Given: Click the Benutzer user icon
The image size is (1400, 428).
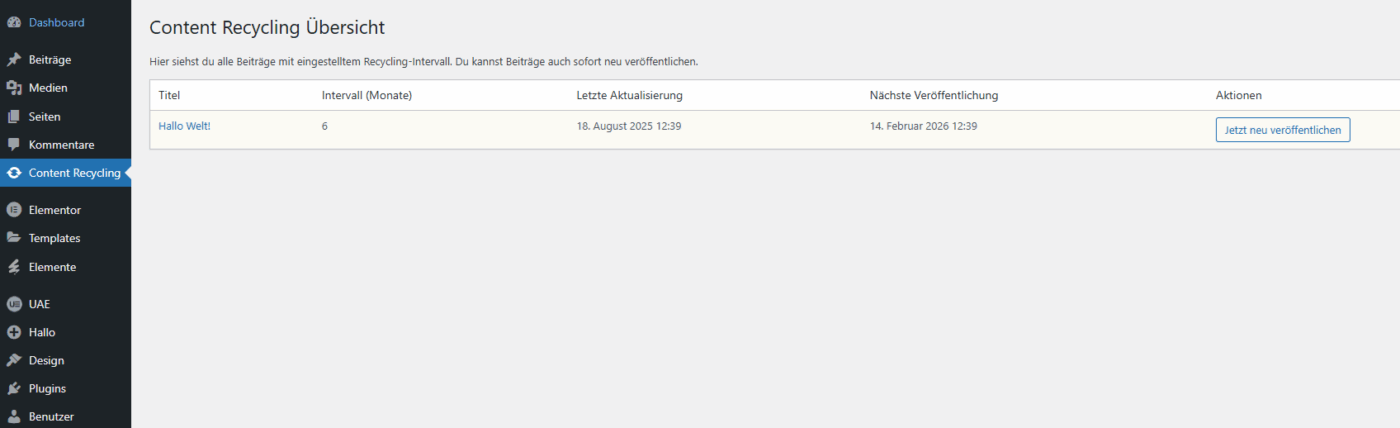Looking at the screenshot, I should [x=14, y=416].
